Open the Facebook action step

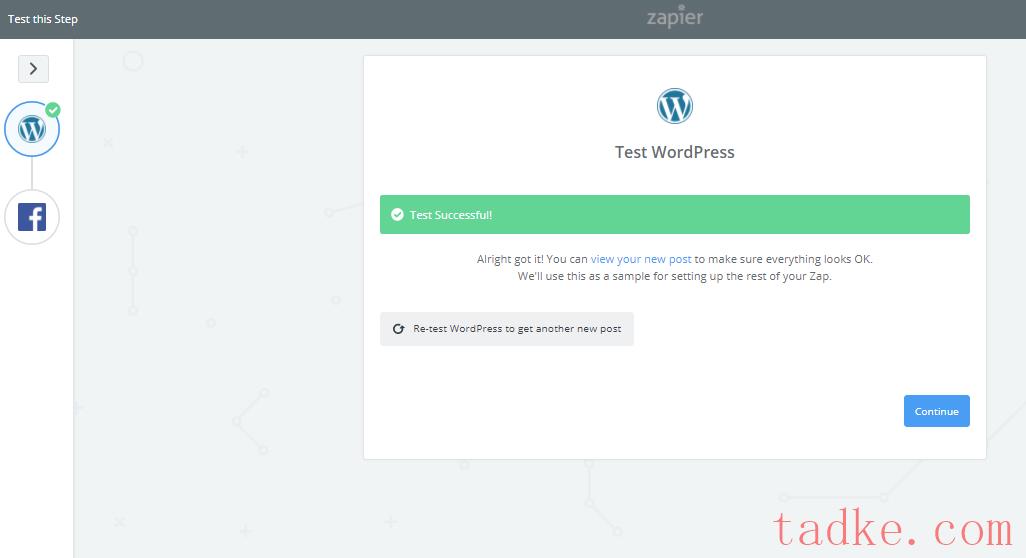tap(32, 217)
